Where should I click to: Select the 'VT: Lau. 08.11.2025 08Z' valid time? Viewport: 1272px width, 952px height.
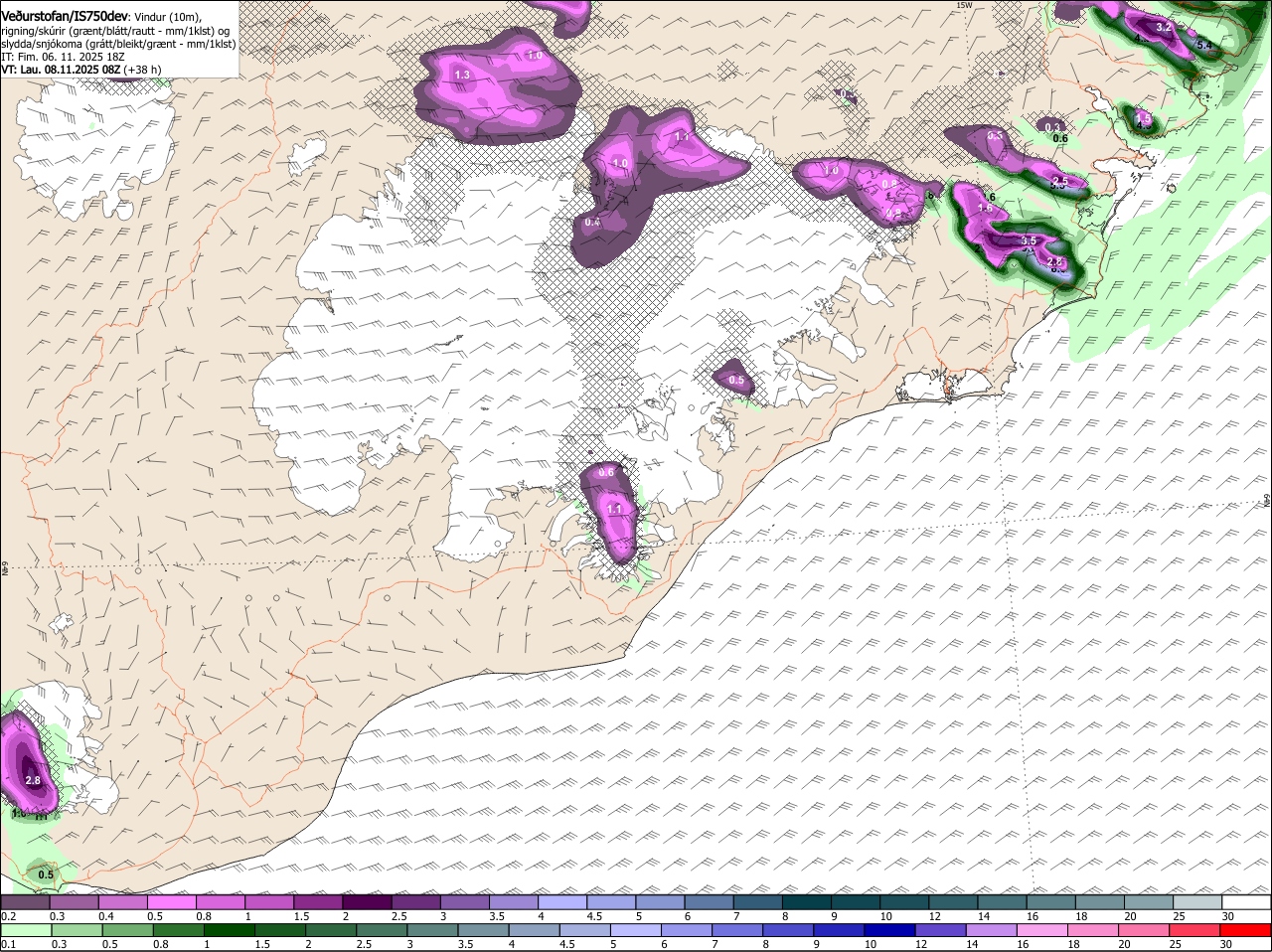tap(61, 70)
